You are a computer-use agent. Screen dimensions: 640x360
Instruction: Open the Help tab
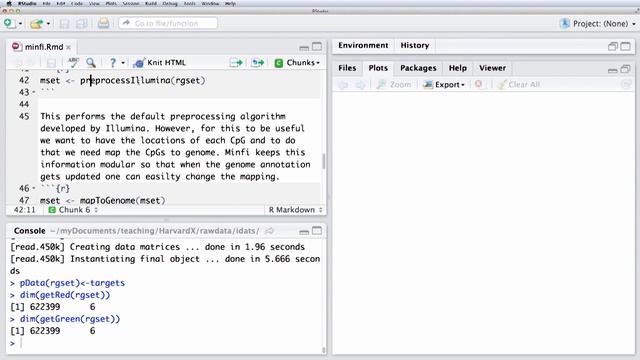(458, 68)
